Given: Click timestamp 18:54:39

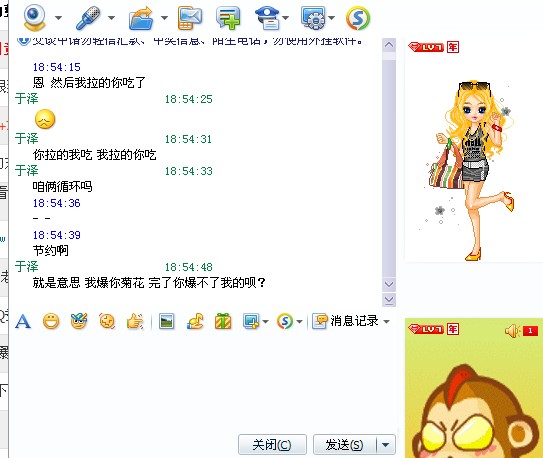Looking at the screenshot, I should coord(57,235).
